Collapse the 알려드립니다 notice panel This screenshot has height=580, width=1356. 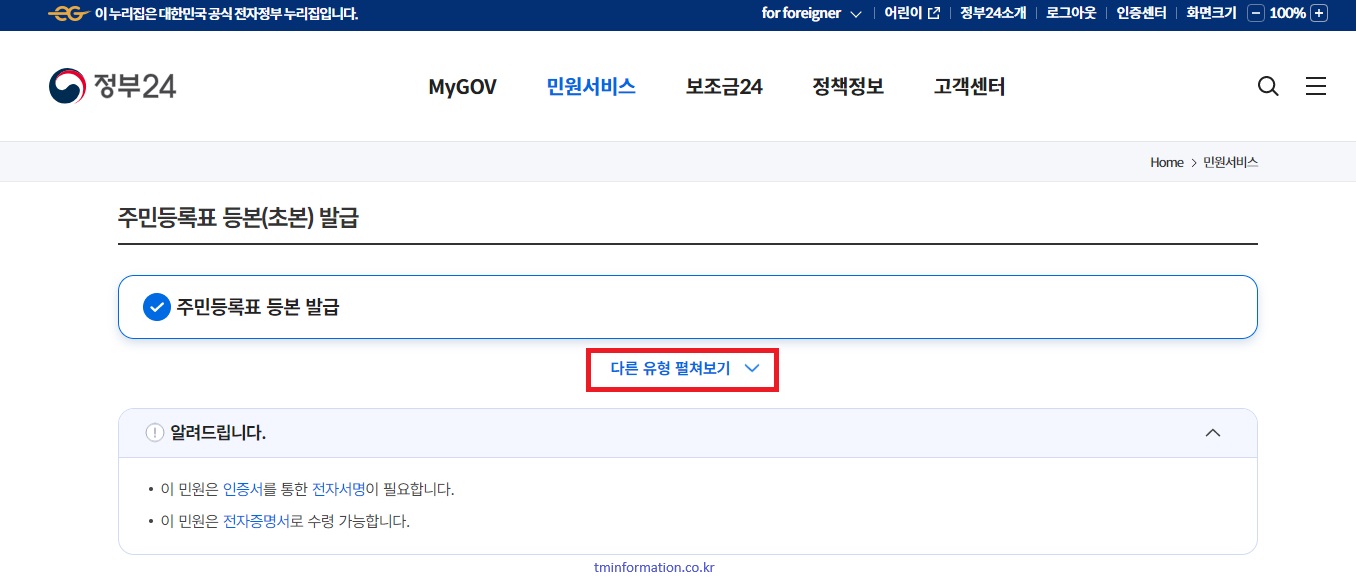[1213, 432]
